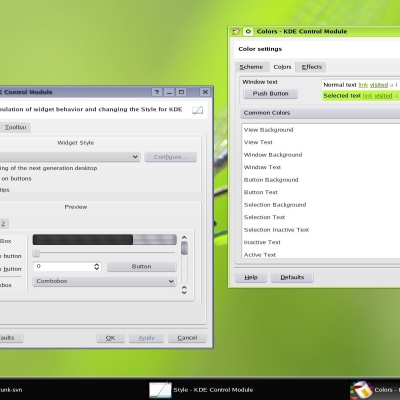Click Apply in the Style window
This screenshot has height=400, width=400.
(x=146, y=338)
